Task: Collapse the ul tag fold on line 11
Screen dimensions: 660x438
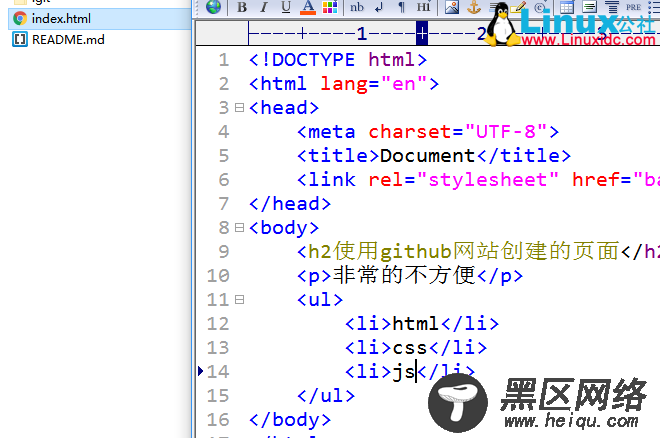Action: (240, 300)
